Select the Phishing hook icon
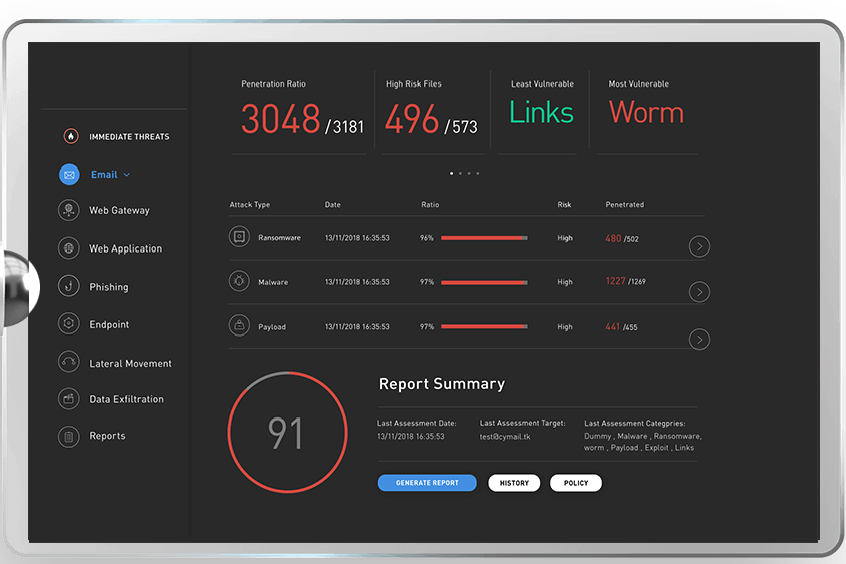 pyautogui.click(x=69, y=287)
